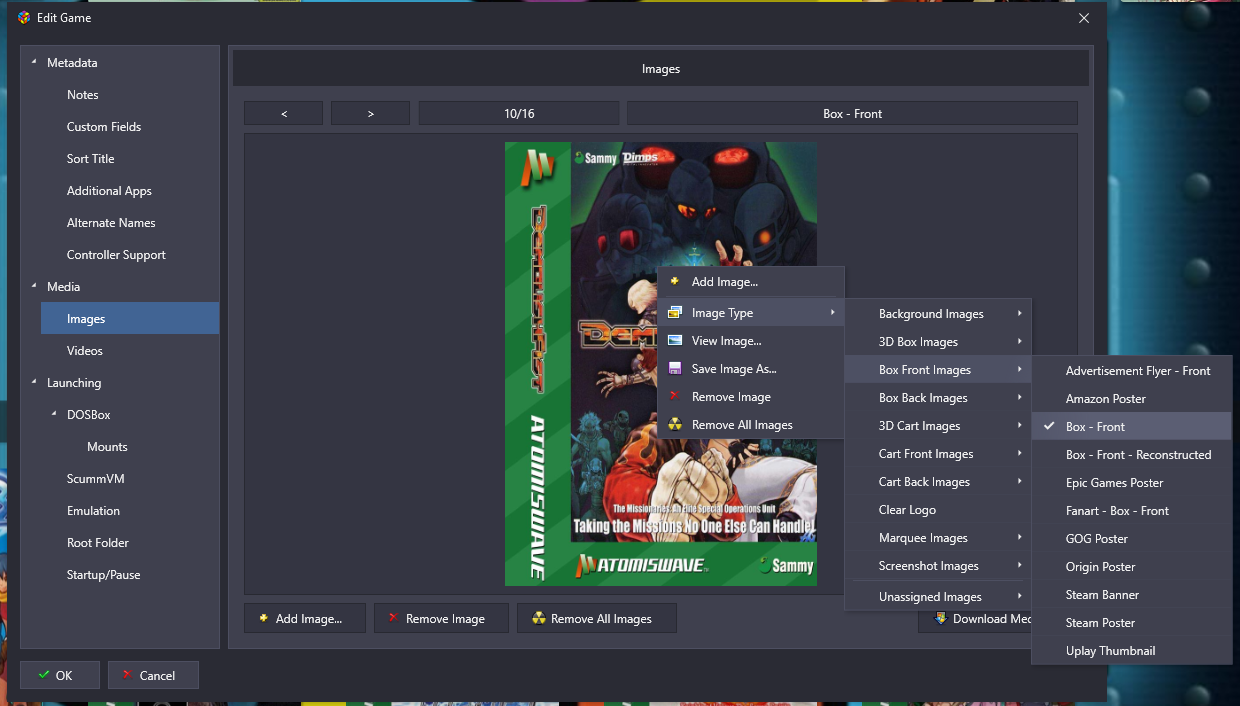
Task: Click the radiation Remove All Images icon in context menu
Action: coord(675,425)
